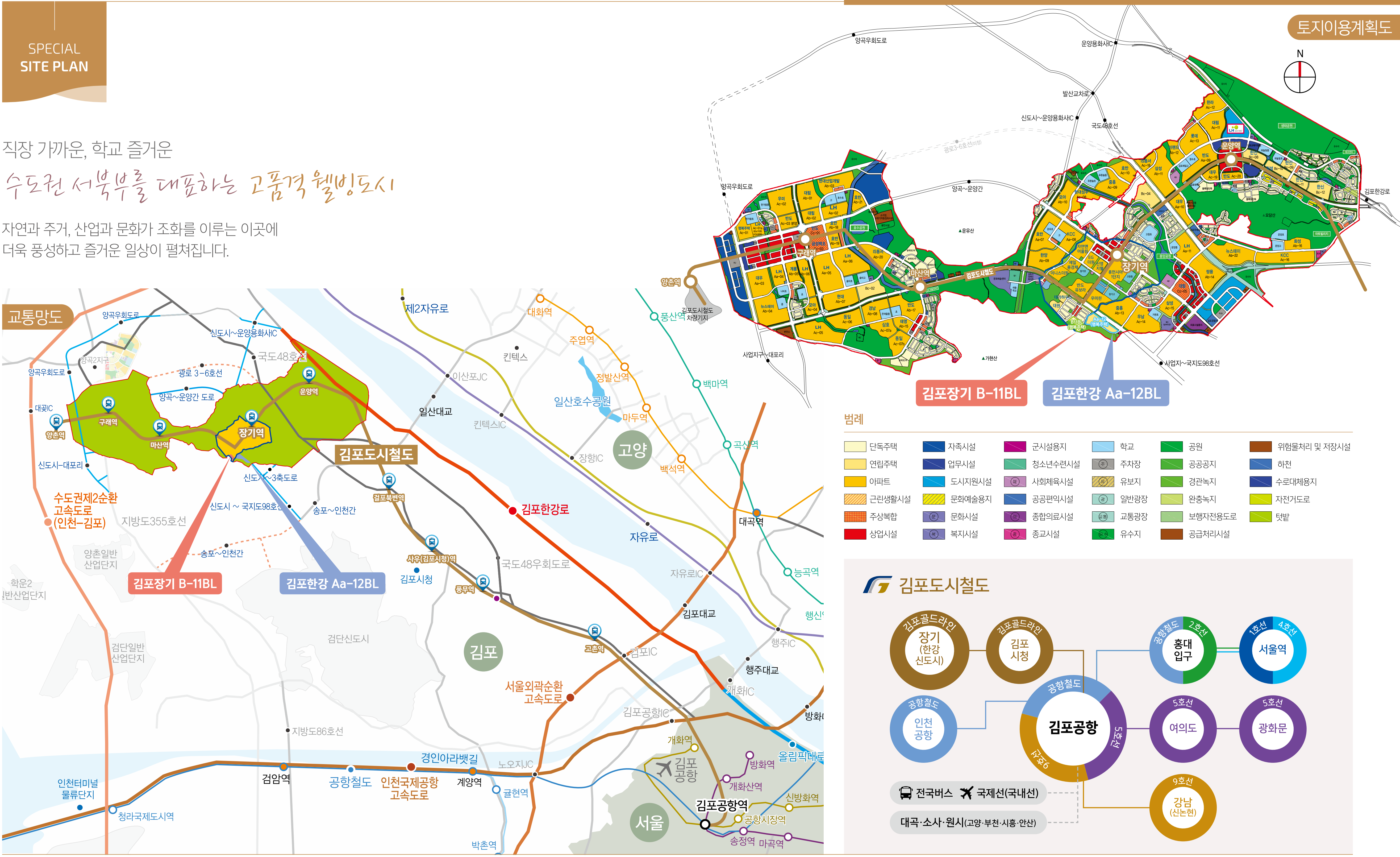Screen dimensions: 1400x857
Task: Click 김포장기 B-11BL callout under land-use map
Action: [x=971, y=393]
